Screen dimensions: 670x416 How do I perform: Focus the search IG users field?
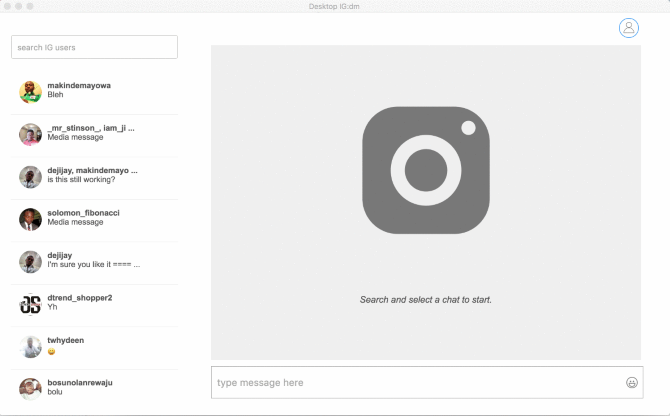coord(94,47)
